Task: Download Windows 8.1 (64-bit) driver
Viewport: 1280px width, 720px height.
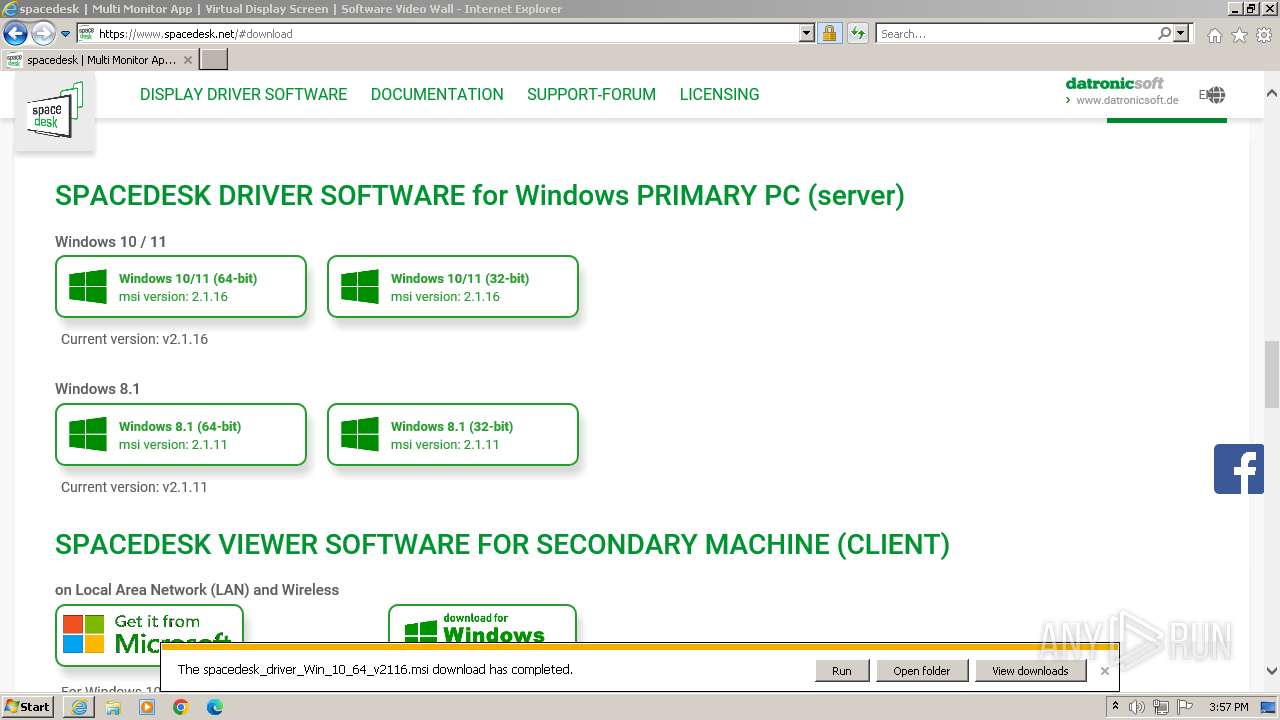Action: point(181,435)
